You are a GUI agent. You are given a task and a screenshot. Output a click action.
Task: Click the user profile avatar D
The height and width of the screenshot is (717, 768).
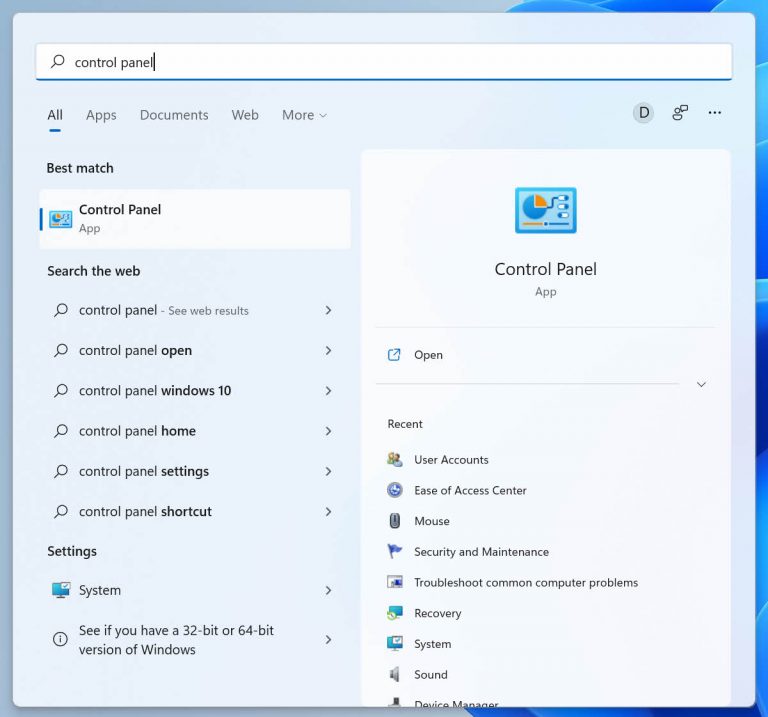coord(644,113)
